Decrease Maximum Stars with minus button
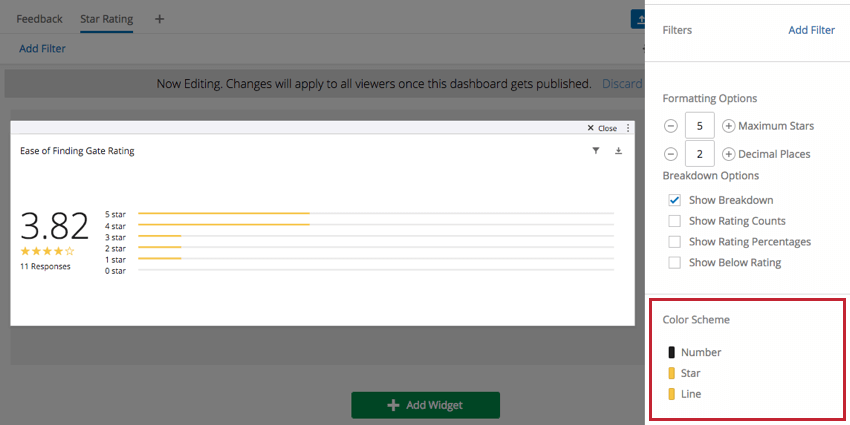The height and width of the screenshot is (425, 850). click(x=671, y=126)
